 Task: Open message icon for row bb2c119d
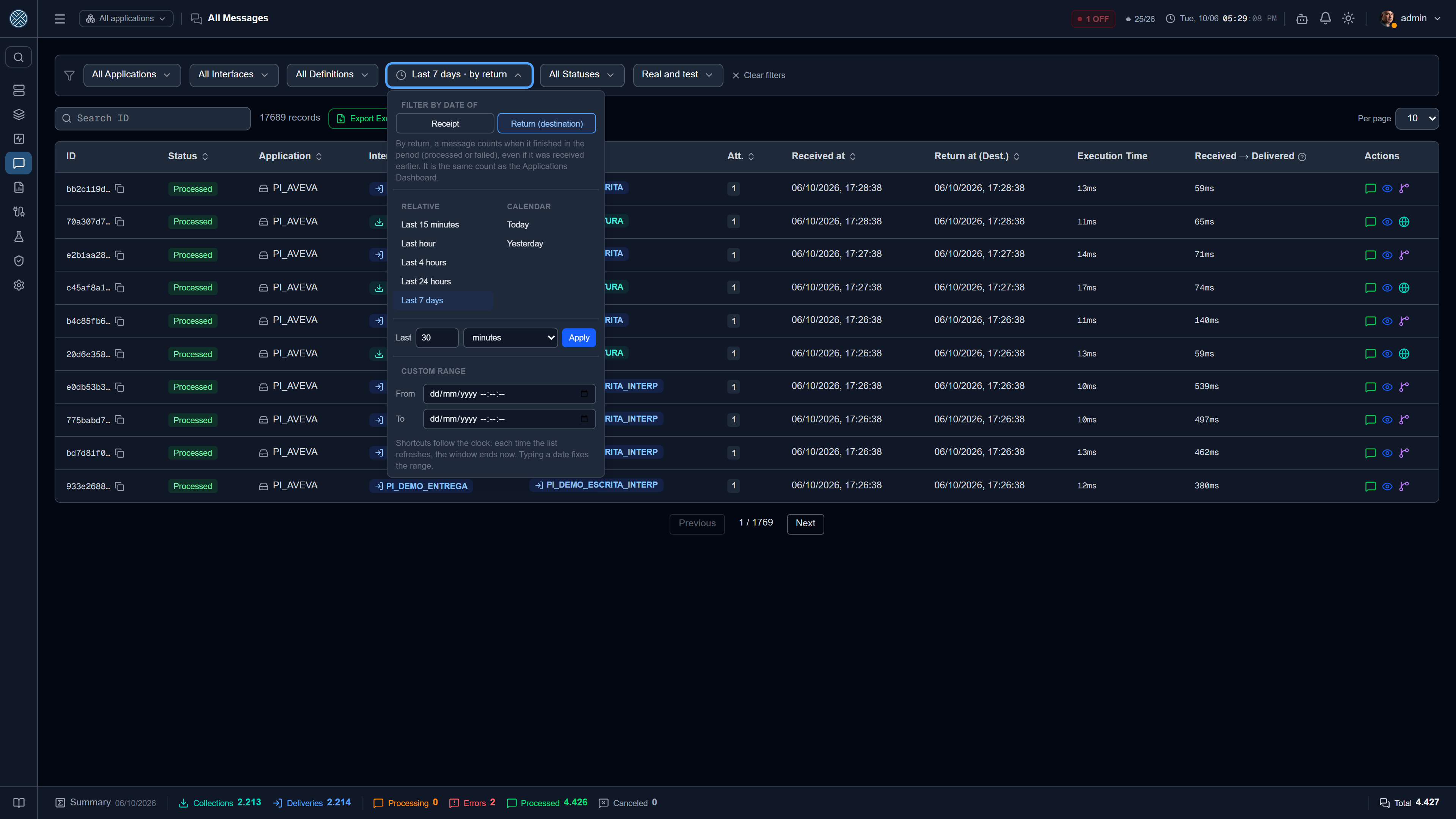[1370, 189]
